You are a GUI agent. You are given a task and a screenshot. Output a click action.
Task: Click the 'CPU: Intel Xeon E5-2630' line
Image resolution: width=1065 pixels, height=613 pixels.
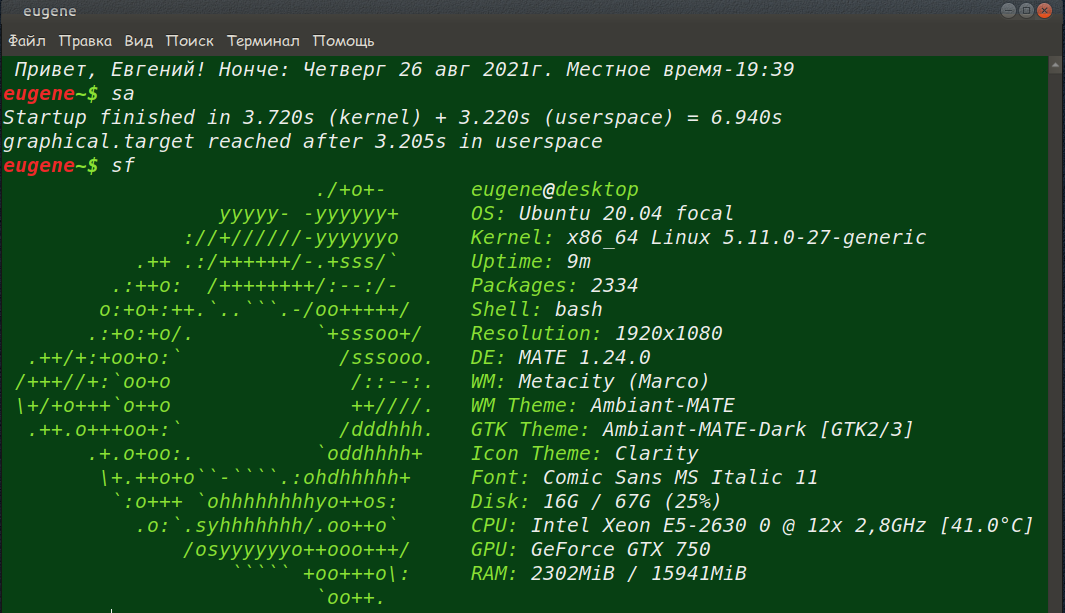pyautogui.click(x=752, y=525)
